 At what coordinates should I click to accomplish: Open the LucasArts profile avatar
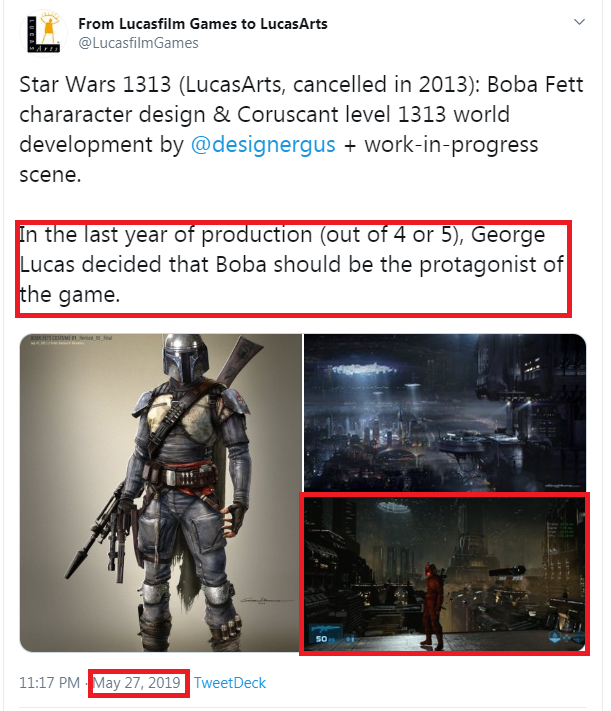click(43, 33)
